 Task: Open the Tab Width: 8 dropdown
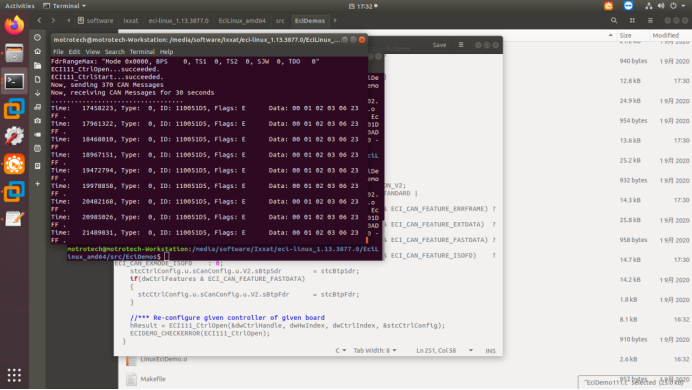tap(375, 351)
